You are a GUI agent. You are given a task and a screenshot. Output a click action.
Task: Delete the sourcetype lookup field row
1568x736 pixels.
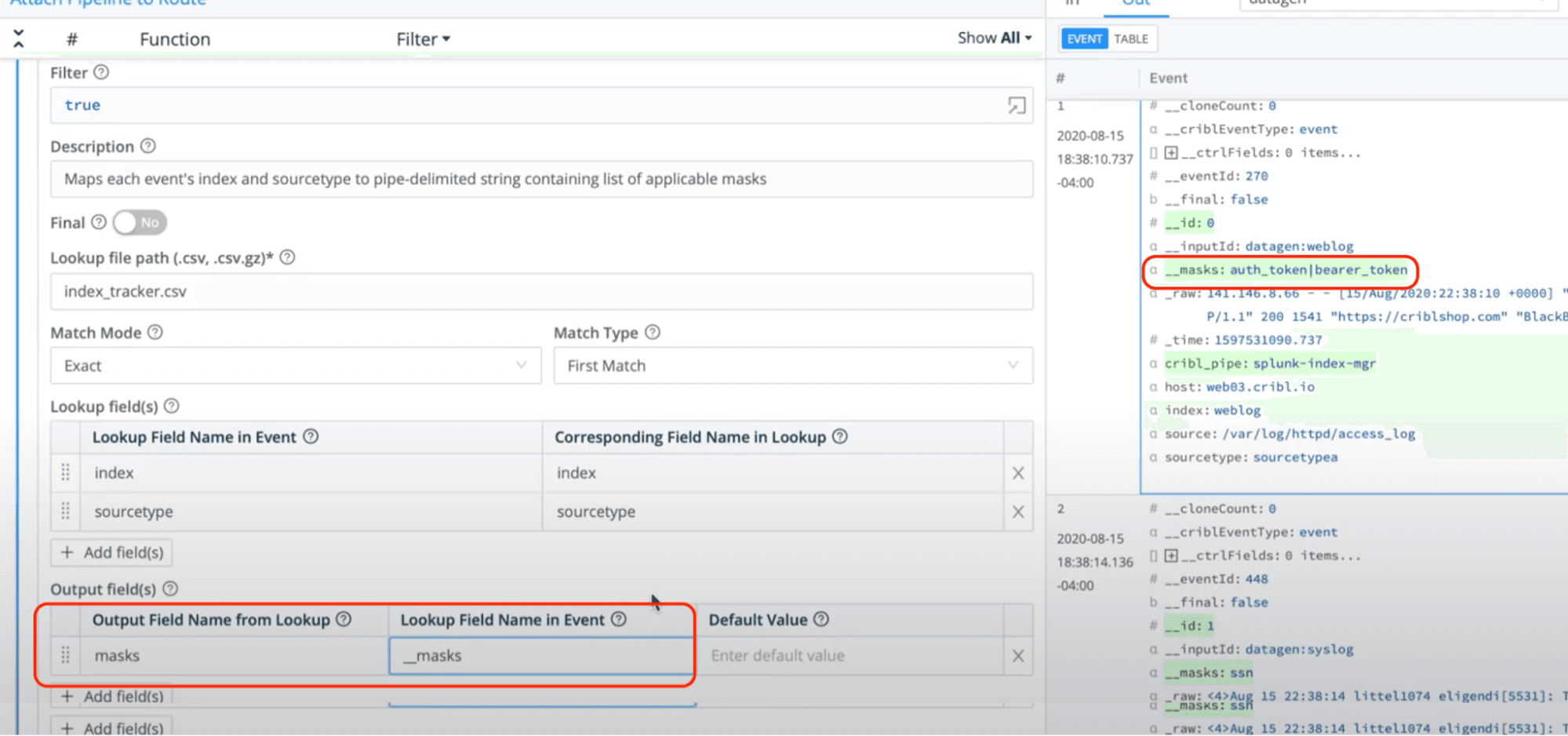[x=1017, y=512]
